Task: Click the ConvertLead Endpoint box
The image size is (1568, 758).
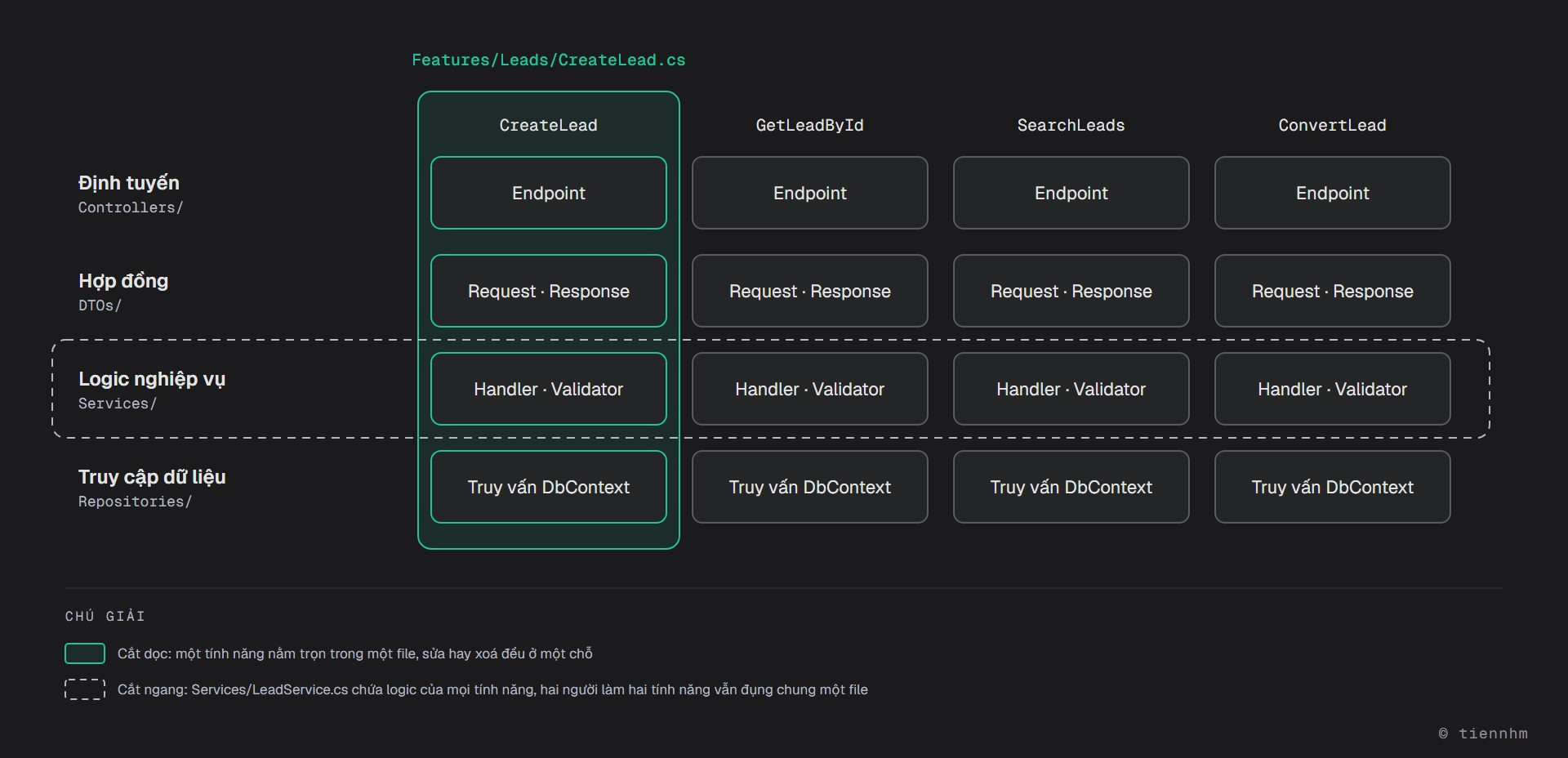Action: pos(1333,193)
